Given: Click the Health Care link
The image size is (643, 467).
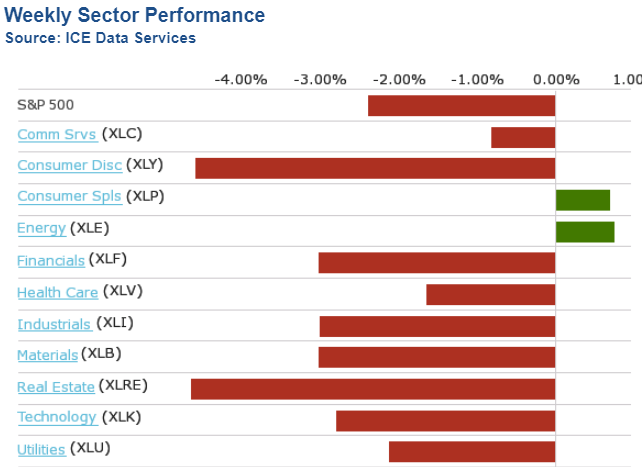Looking at the screenshot, I should (x=57, y=292).
